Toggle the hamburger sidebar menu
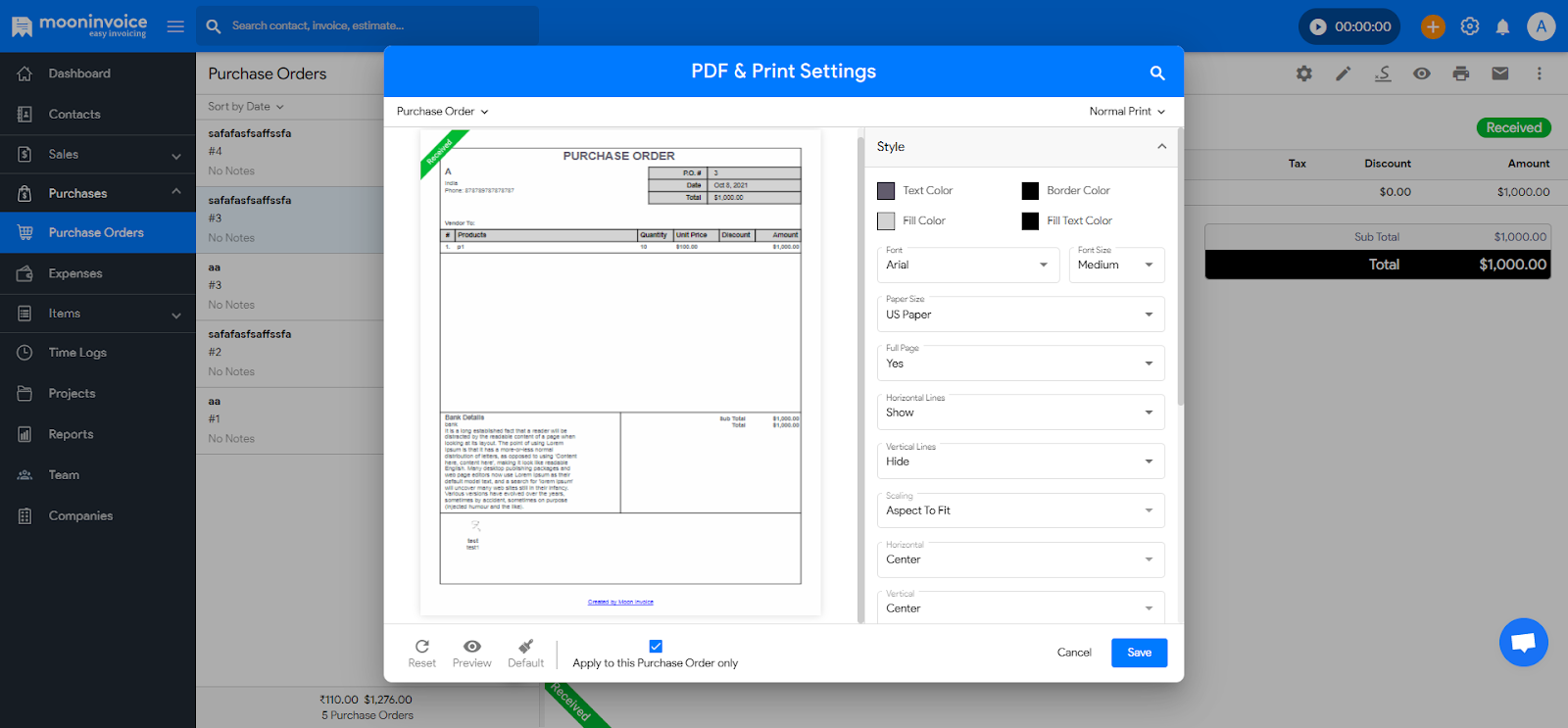1568x728 pixels. click(x=175, y=26)
